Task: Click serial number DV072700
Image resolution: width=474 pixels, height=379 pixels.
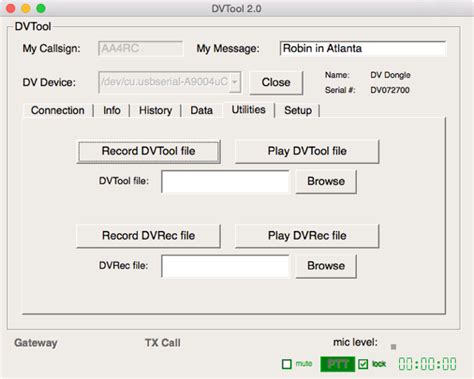Action: click(390, 90)
